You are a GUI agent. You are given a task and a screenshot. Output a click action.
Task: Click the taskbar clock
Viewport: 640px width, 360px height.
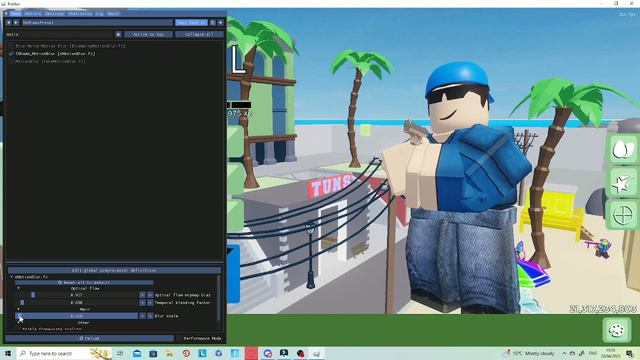(x=611, y=353)
